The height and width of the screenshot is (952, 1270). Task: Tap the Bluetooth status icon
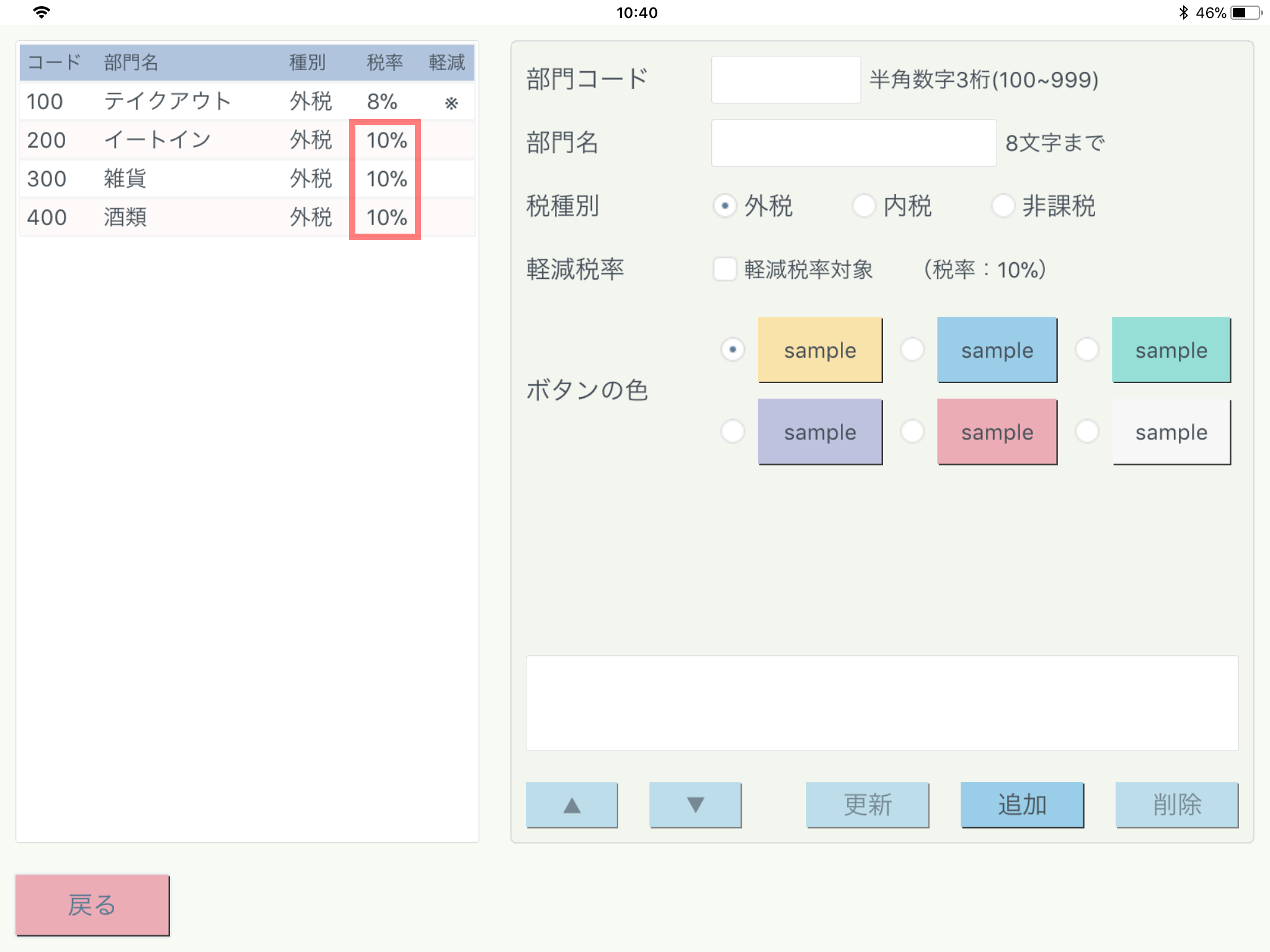pos(1183,12)
